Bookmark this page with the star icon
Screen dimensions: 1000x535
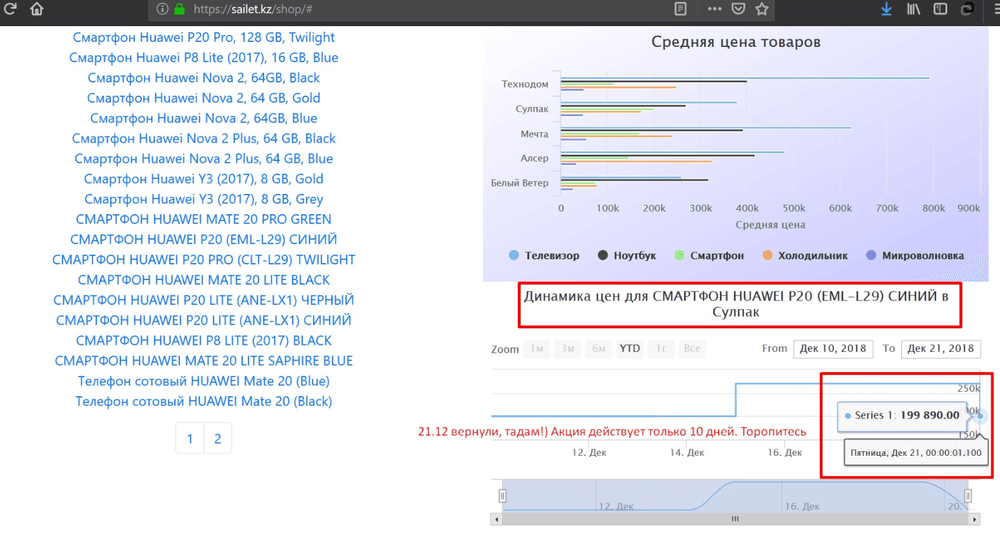pyautogui.click(x=761, y=9)
